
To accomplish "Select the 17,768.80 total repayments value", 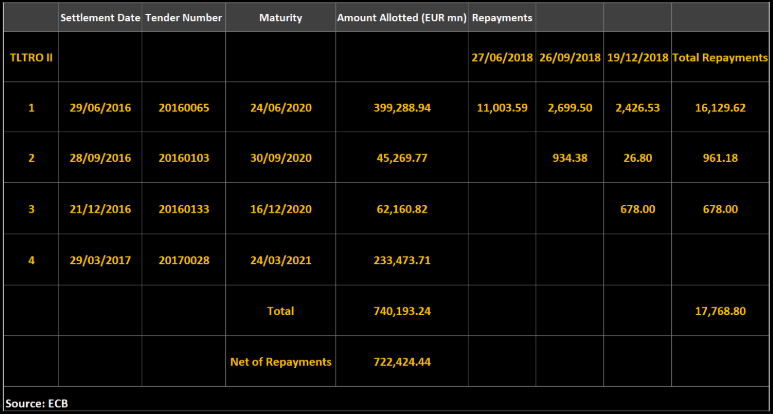I will (x=721, y=311).
